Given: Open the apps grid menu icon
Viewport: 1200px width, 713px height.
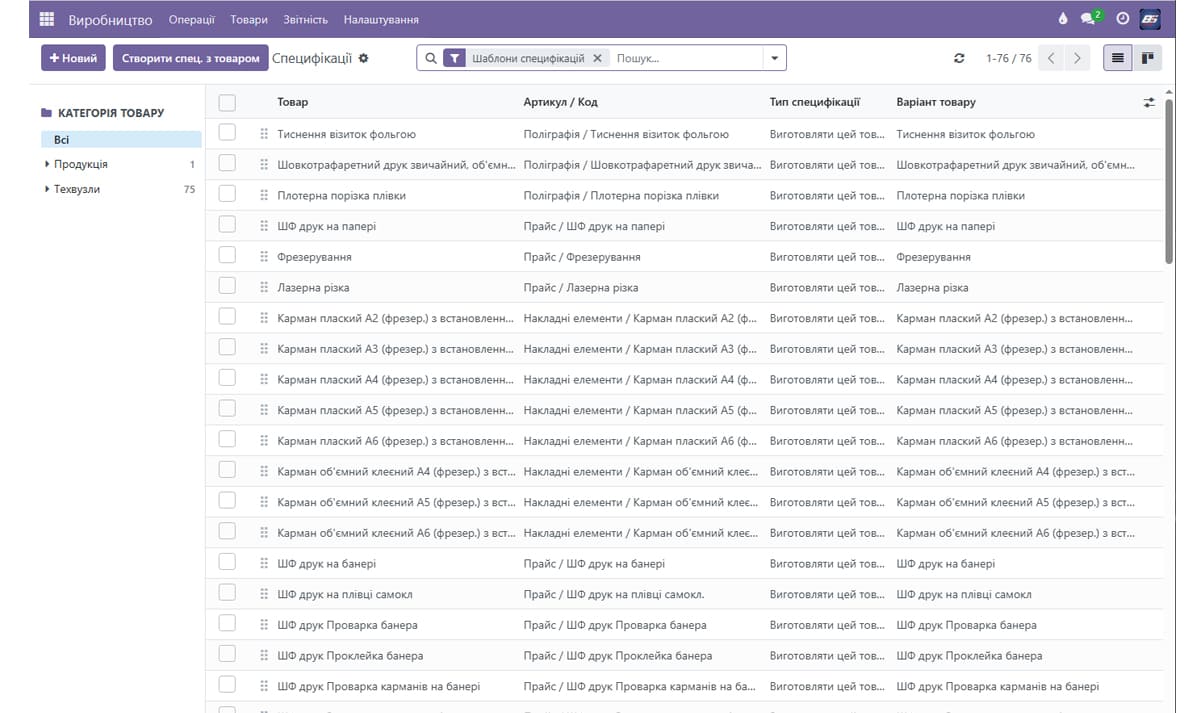Looking at the screenshot, I should click(46, 19).
